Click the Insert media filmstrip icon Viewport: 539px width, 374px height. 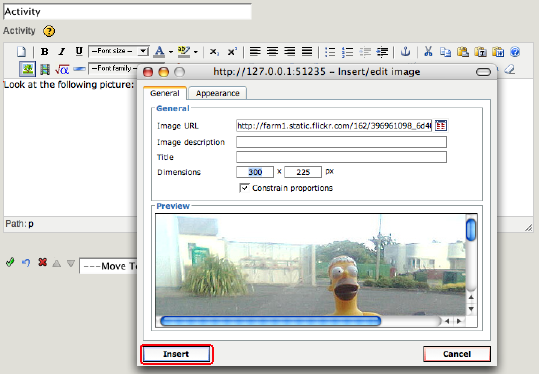pyautogui.click(x=45, y=69)
